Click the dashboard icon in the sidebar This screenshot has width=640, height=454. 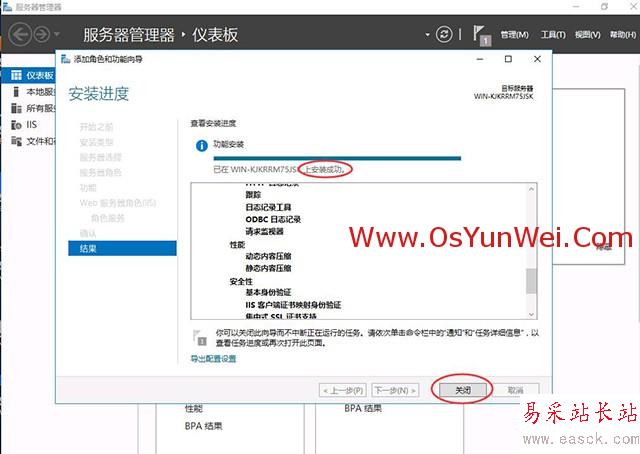point(16,75)
